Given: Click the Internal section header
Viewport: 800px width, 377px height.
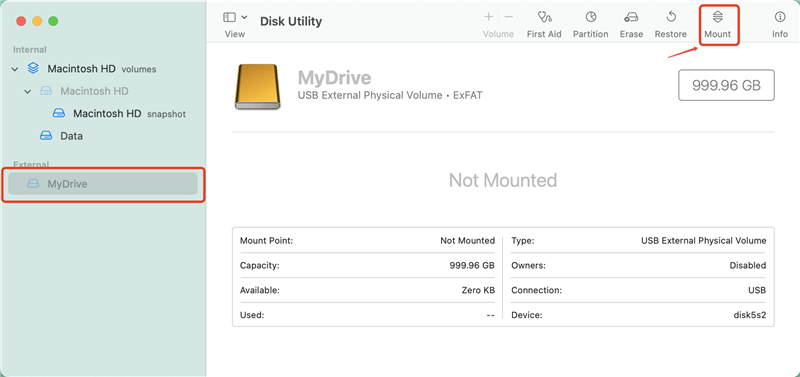Looking at the screenshot, I should click(30, 49).
